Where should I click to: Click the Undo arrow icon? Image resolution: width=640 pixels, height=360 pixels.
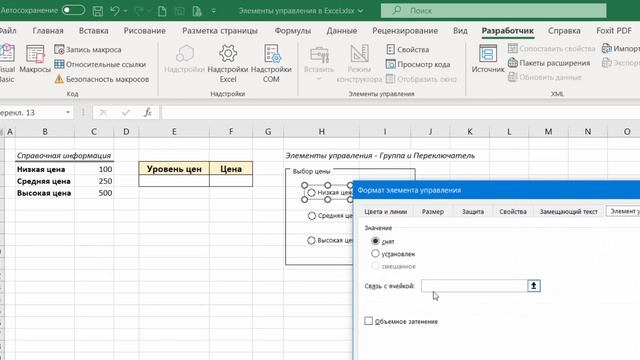click(115, 11)
